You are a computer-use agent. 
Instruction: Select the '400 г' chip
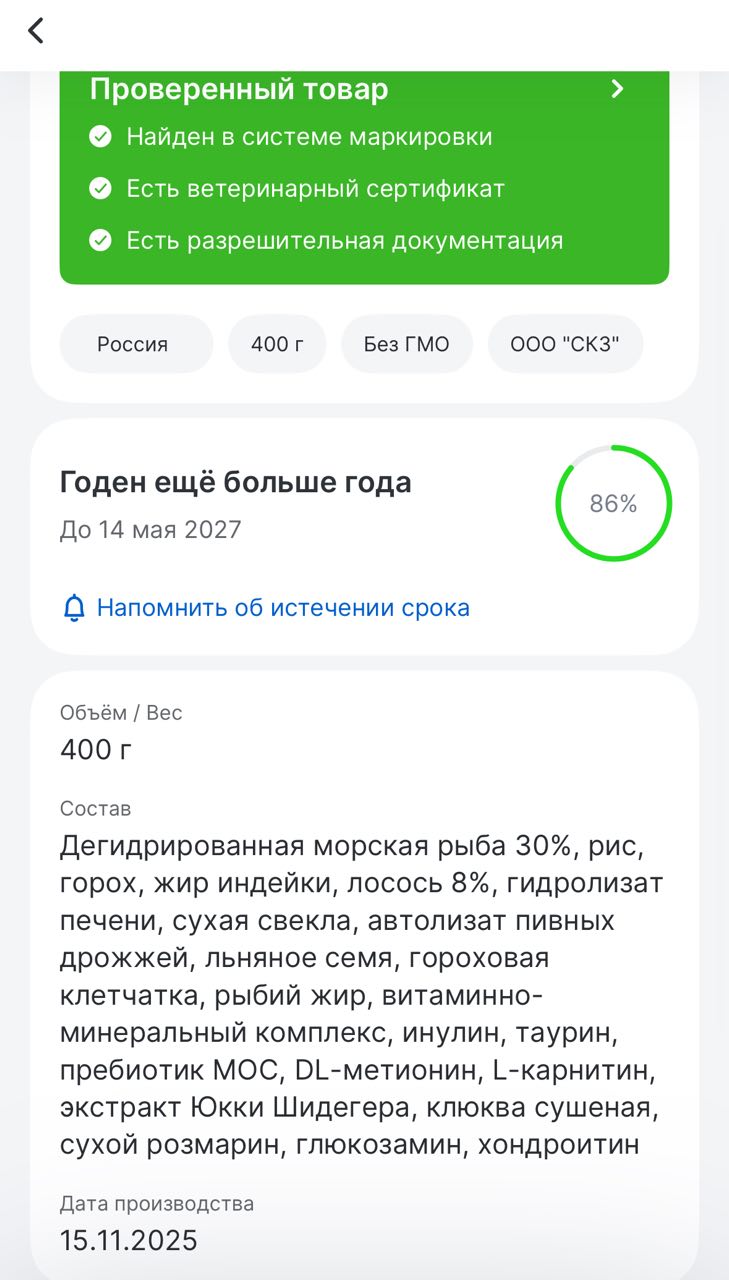[275, 345]
